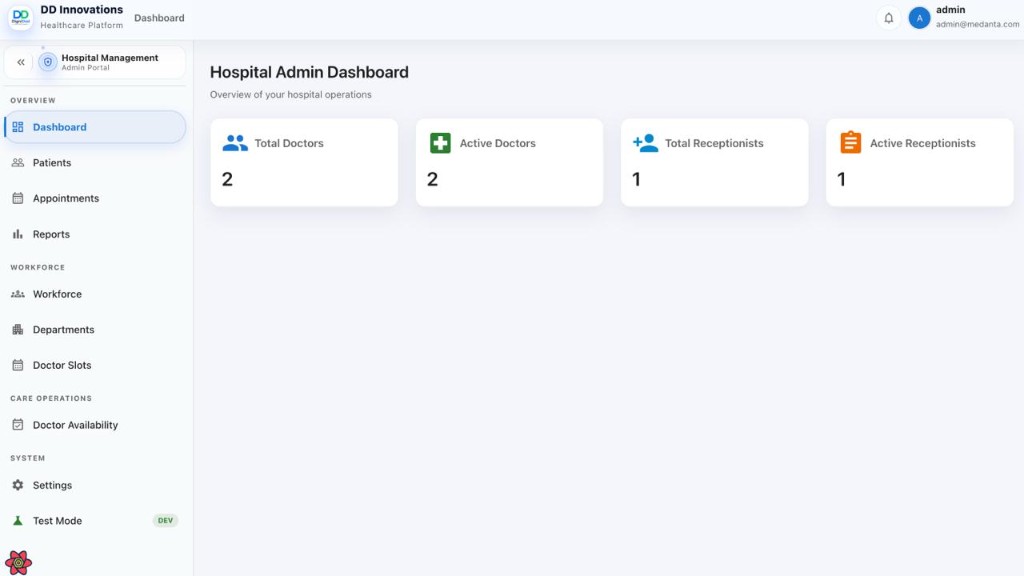Click the admin avatar circle
The width and height of the screenshot is (1024, 576).
click(919, 18)
